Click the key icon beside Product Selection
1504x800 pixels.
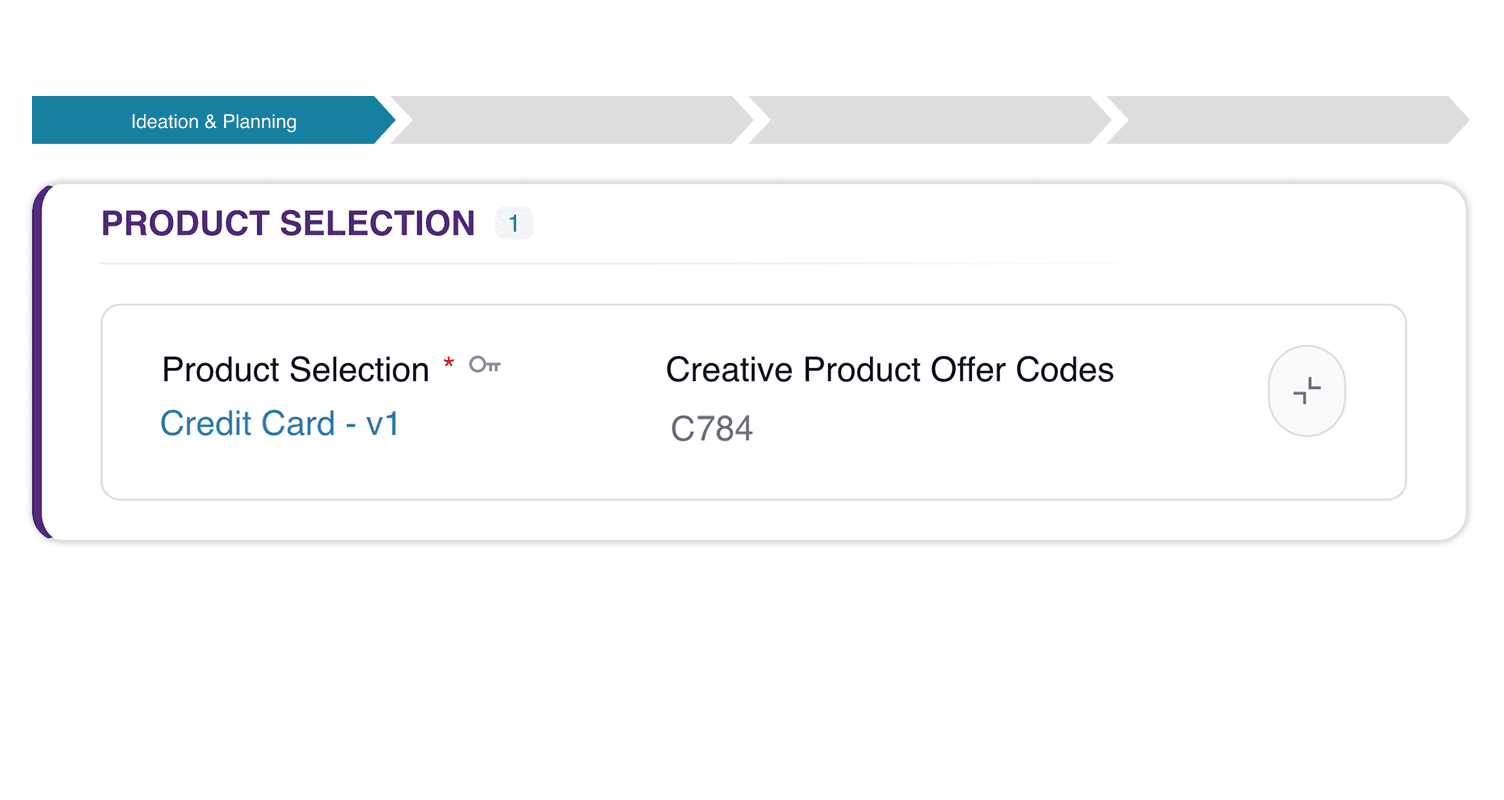point(485,365)
